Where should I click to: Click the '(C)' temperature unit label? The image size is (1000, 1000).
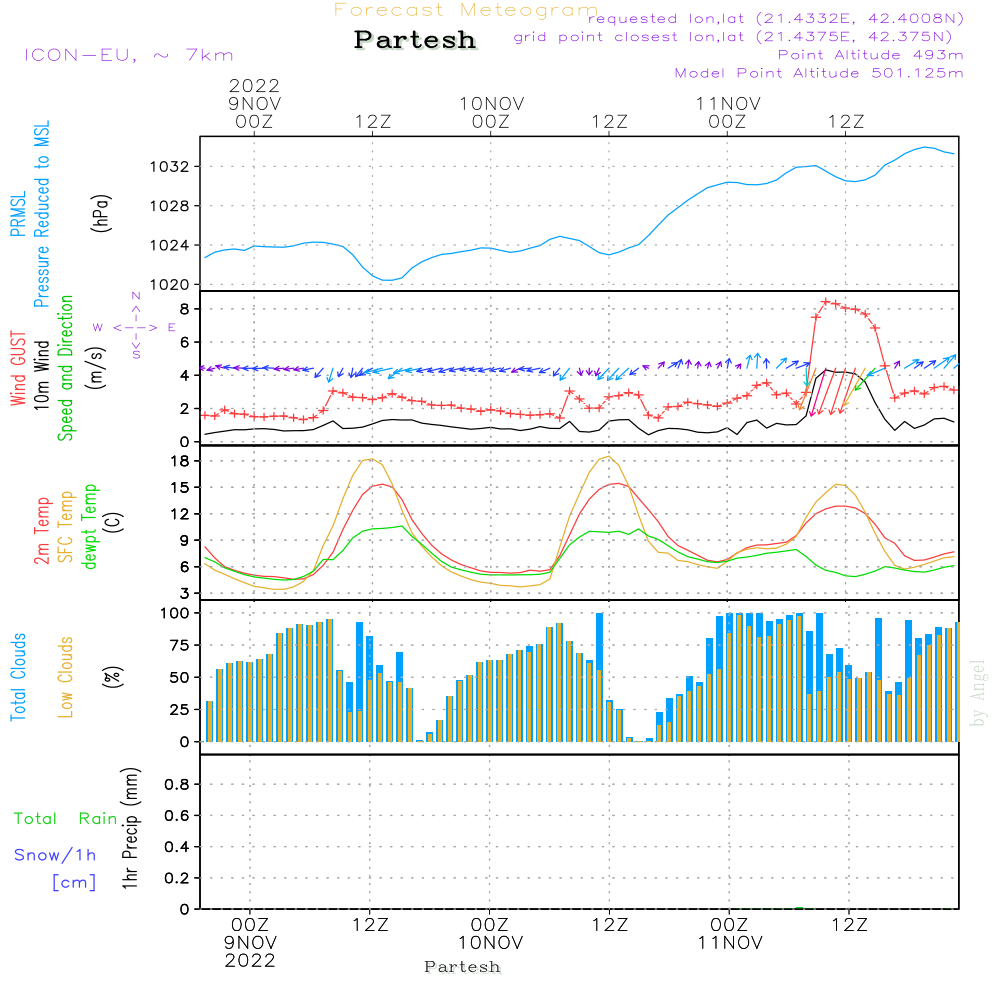(113, 522)
